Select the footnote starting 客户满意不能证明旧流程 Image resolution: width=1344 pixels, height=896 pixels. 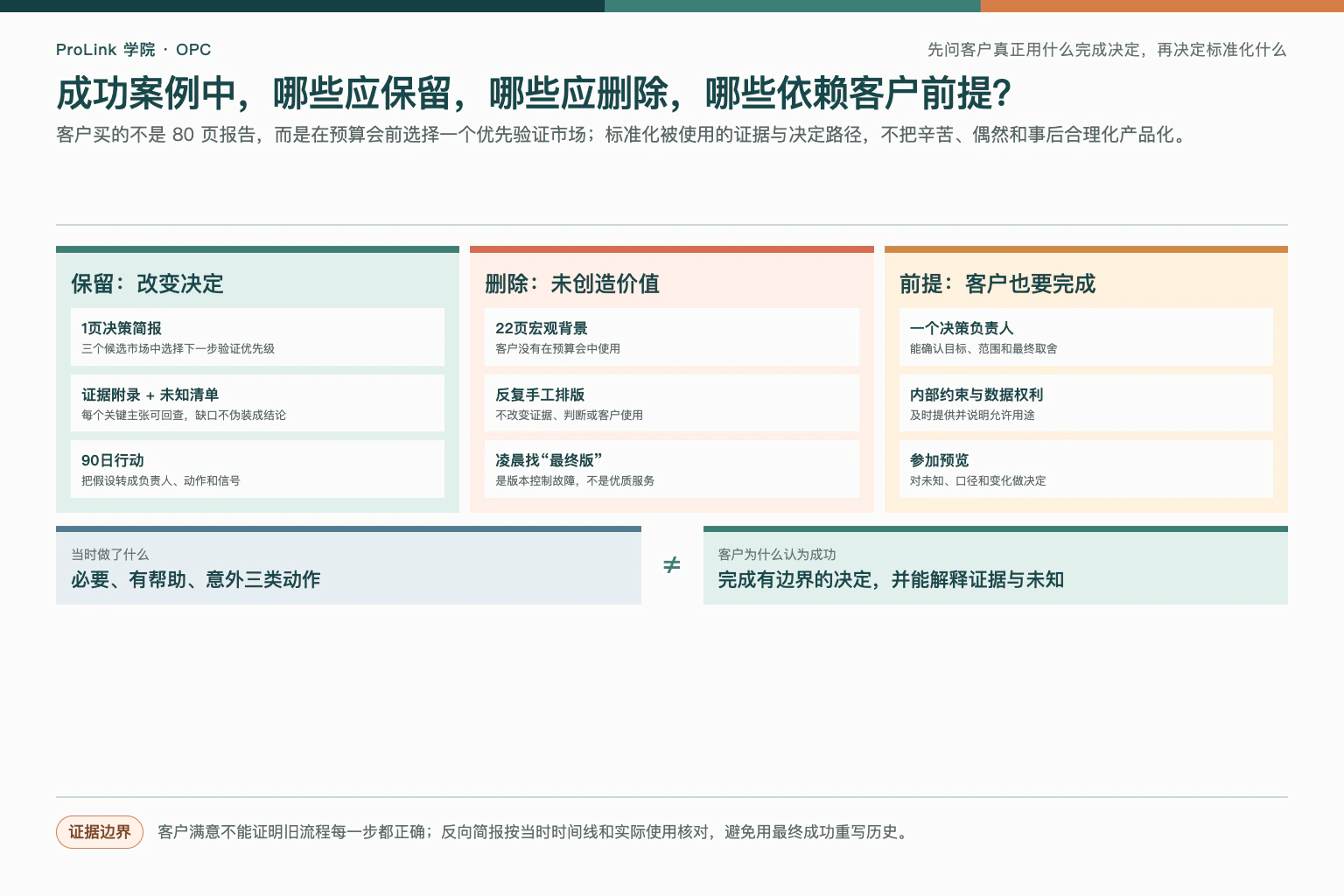535,832
